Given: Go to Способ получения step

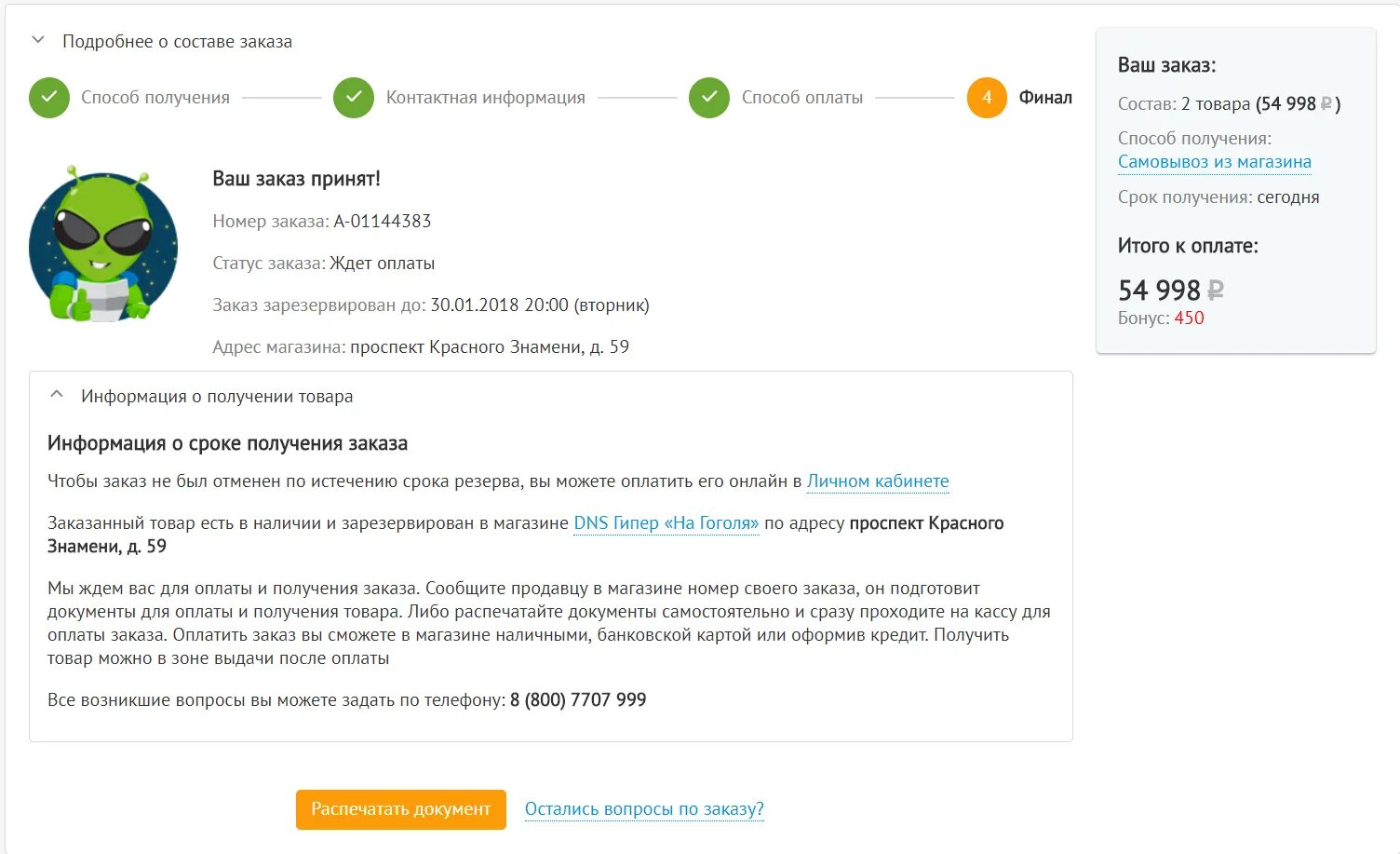Looking at the screenshot, I should [155, 98].
